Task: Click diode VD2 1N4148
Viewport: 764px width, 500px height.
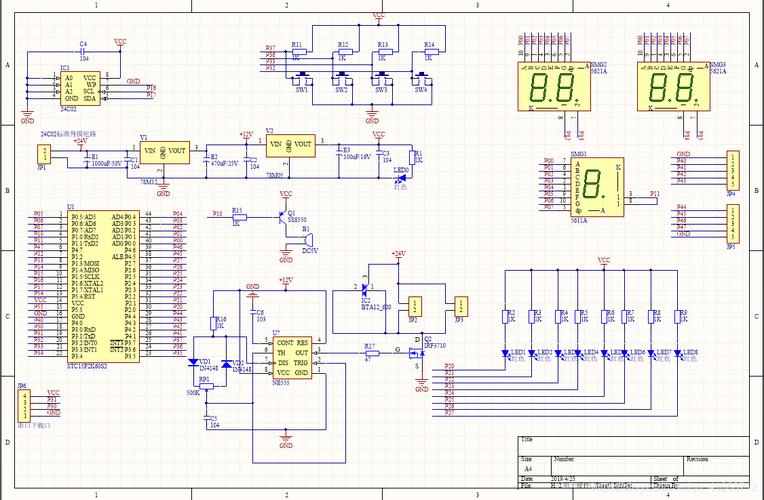Action: coord(227,364)
